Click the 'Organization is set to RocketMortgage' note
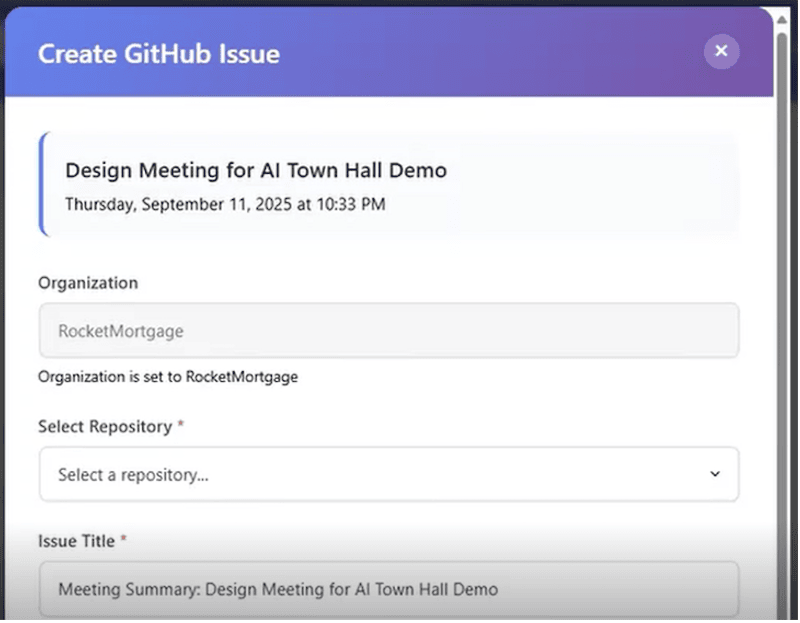The width and height of the screenshot is (800, 623). tap(168, 377)
